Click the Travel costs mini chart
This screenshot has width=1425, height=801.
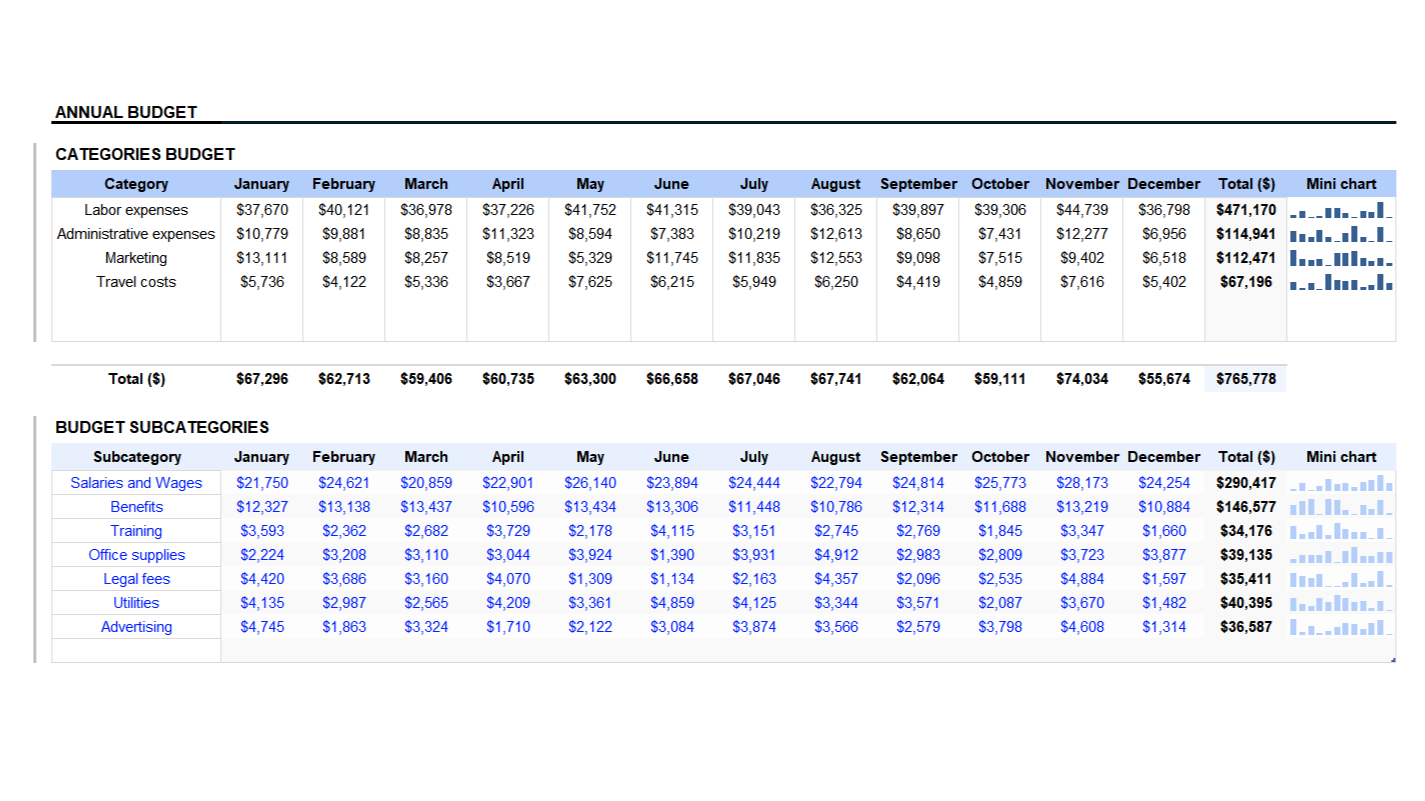1341,282
